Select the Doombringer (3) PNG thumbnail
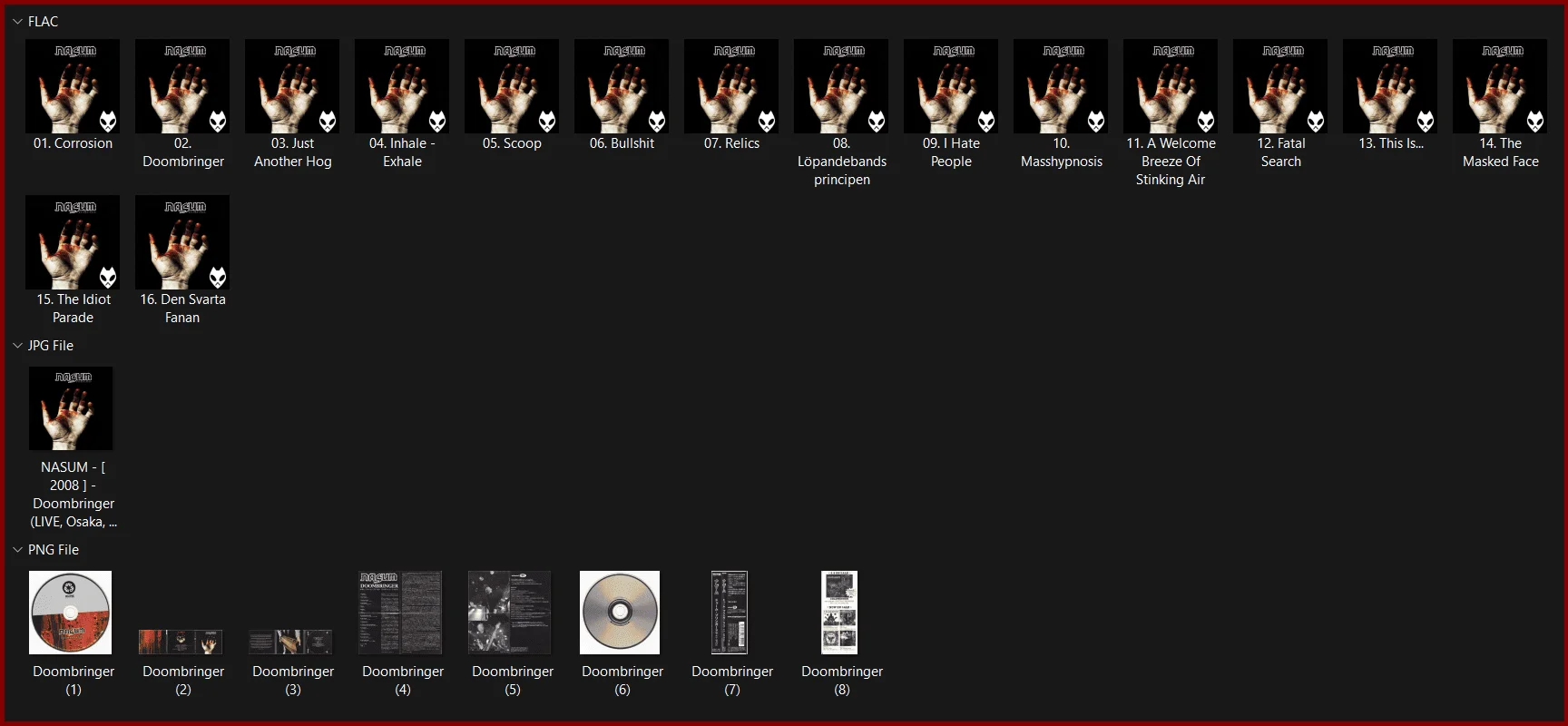1568x726 pixels. tap(290, 642)
